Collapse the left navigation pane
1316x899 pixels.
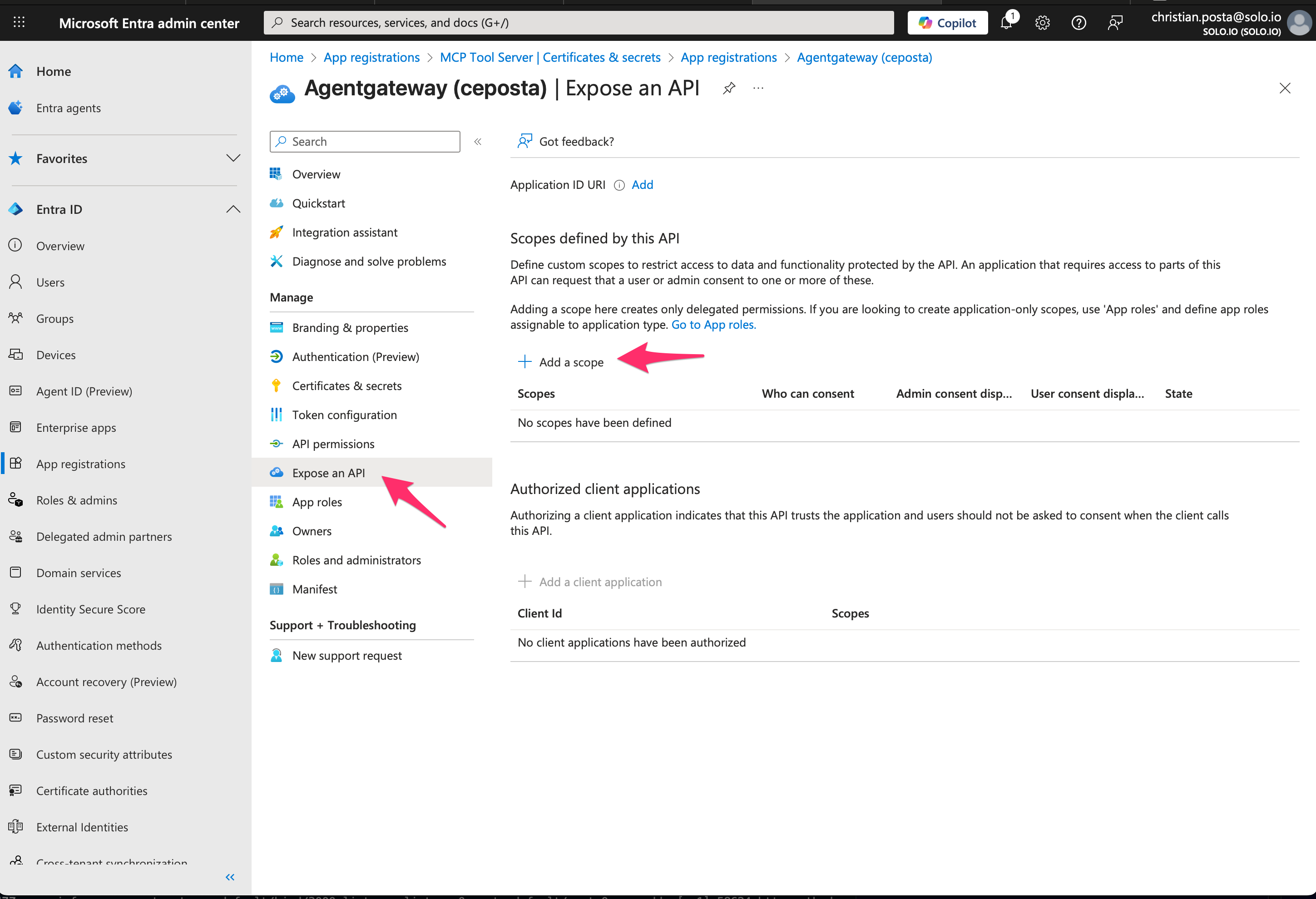click(230, 877)
